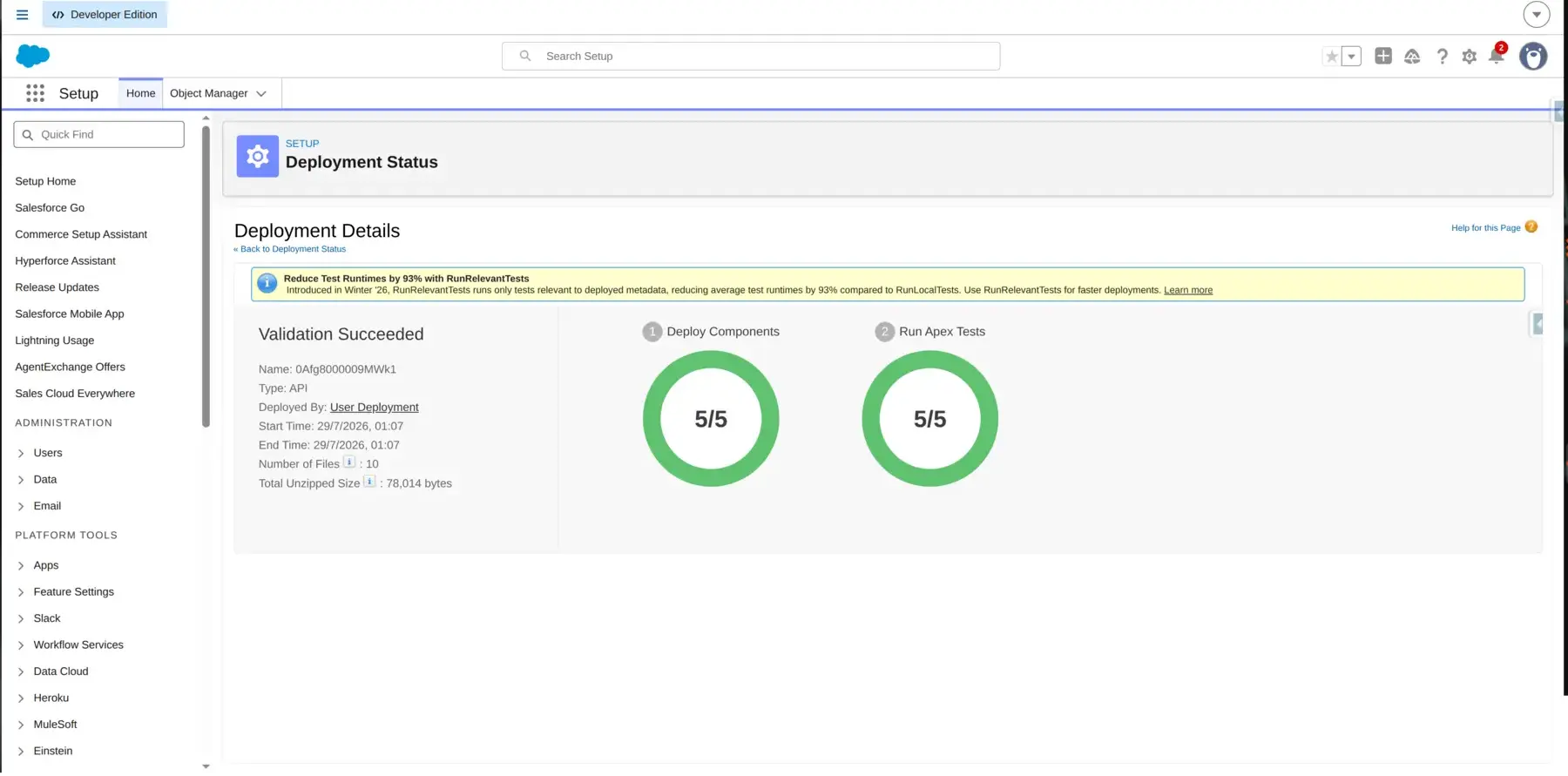Open Hyperforce Assistant
Screen dimensions: 1568x776
coord(65,261)
